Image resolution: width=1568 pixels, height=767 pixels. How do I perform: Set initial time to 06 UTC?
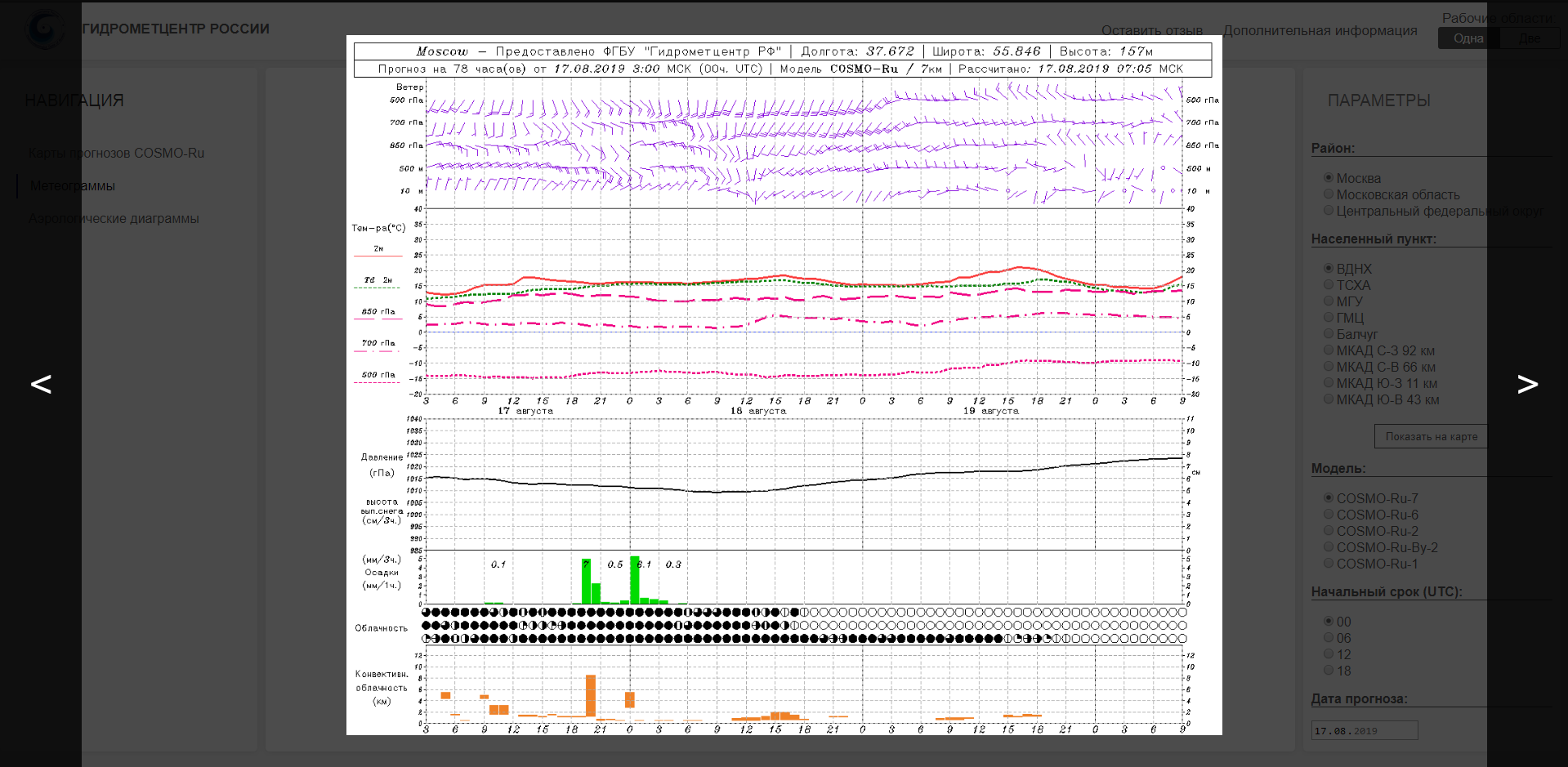click(1329, 637)
